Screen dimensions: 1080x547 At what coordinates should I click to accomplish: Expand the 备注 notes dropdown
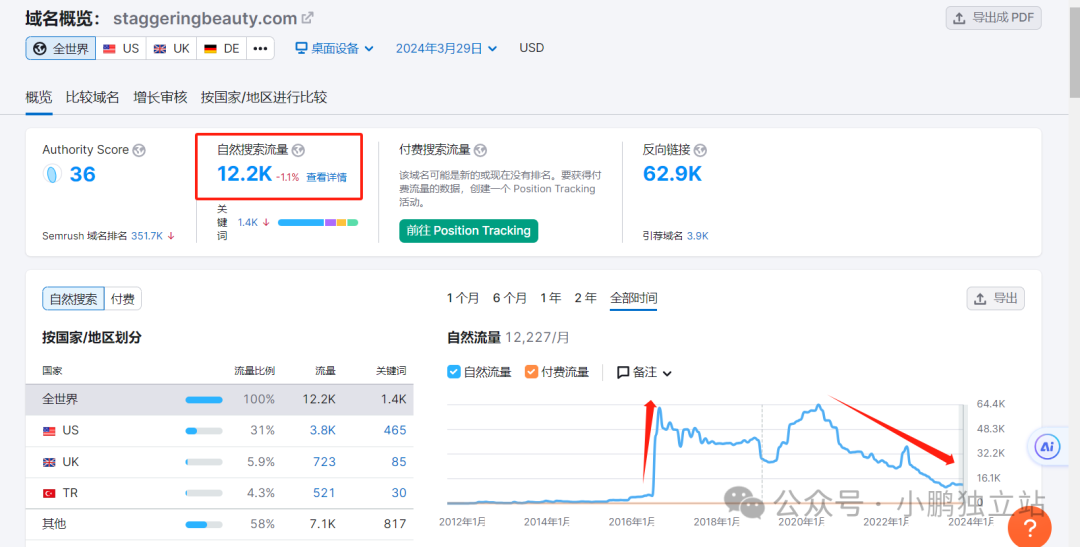(644, 372)
